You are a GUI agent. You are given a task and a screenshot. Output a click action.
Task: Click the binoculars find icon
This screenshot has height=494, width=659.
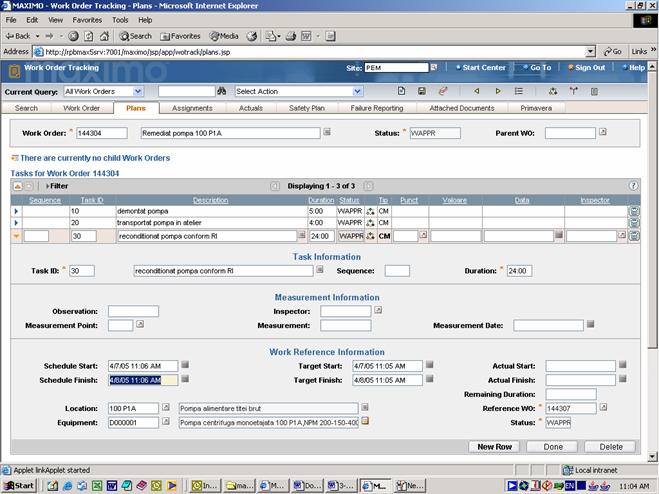[x=221, y=91]
